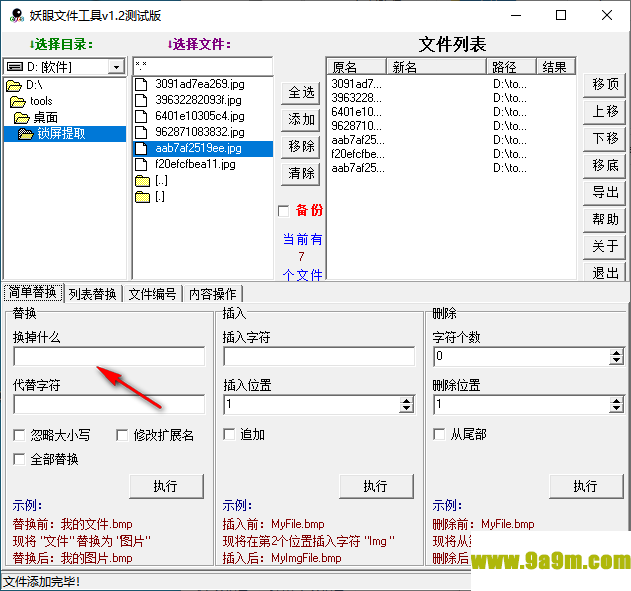
Task: Click the 结果 column header
Action: point(556,67)
